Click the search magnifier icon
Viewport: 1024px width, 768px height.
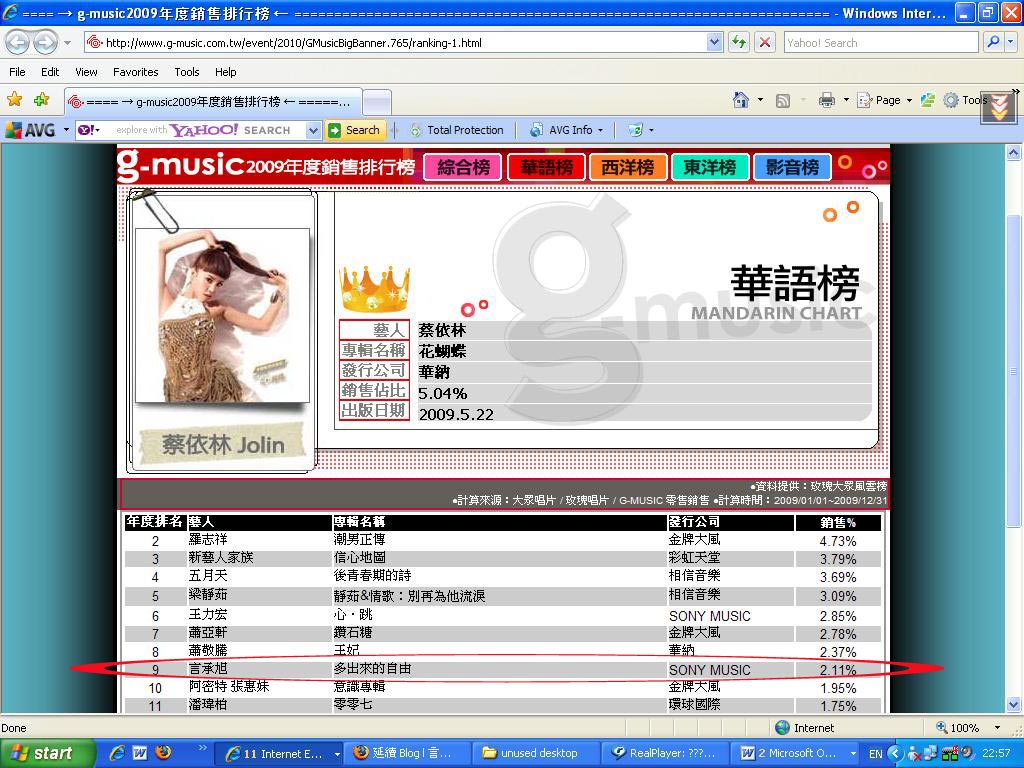click(x=993, y=42)
